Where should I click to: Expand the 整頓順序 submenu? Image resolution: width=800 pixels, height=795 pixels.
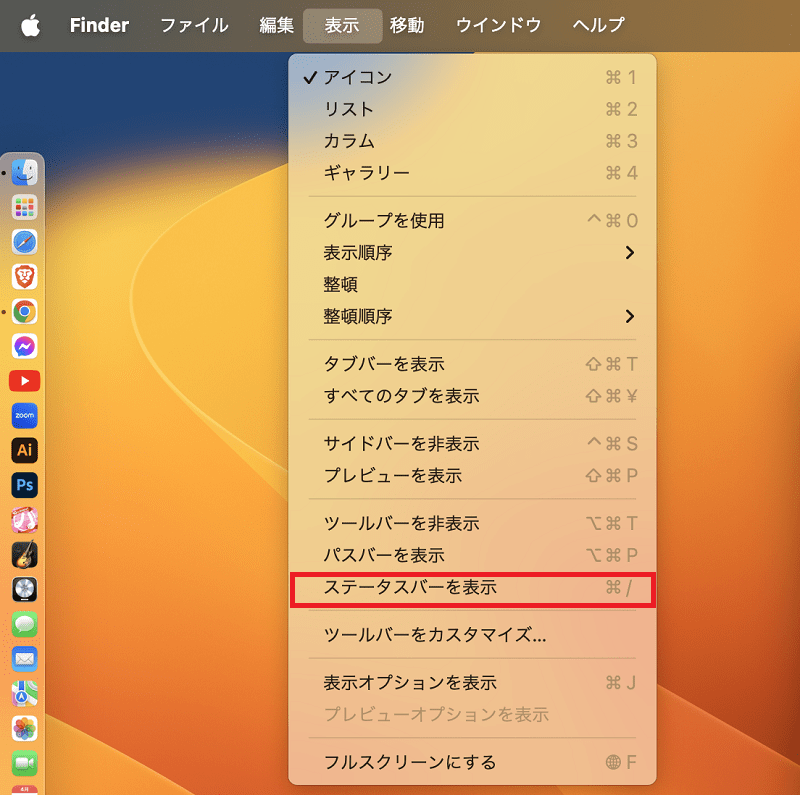(472, 316)
